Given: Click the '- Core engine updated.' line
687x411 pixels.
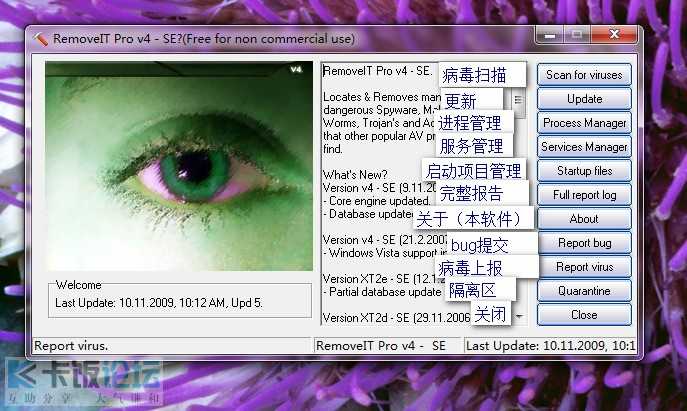Looking at the screenshot, I should tap(377, 201).
